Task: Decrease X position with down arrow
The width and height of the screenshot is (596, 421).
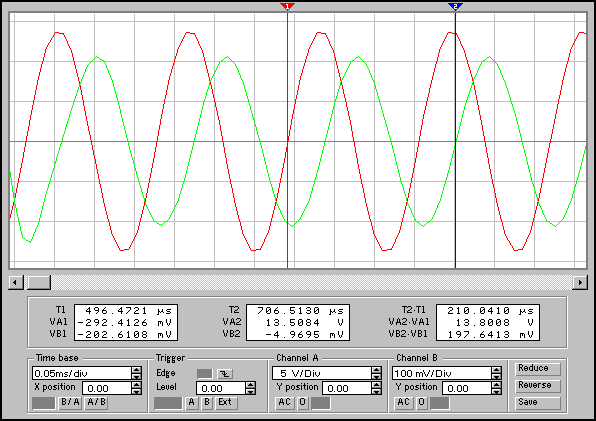Action: [x=136, y=392]
